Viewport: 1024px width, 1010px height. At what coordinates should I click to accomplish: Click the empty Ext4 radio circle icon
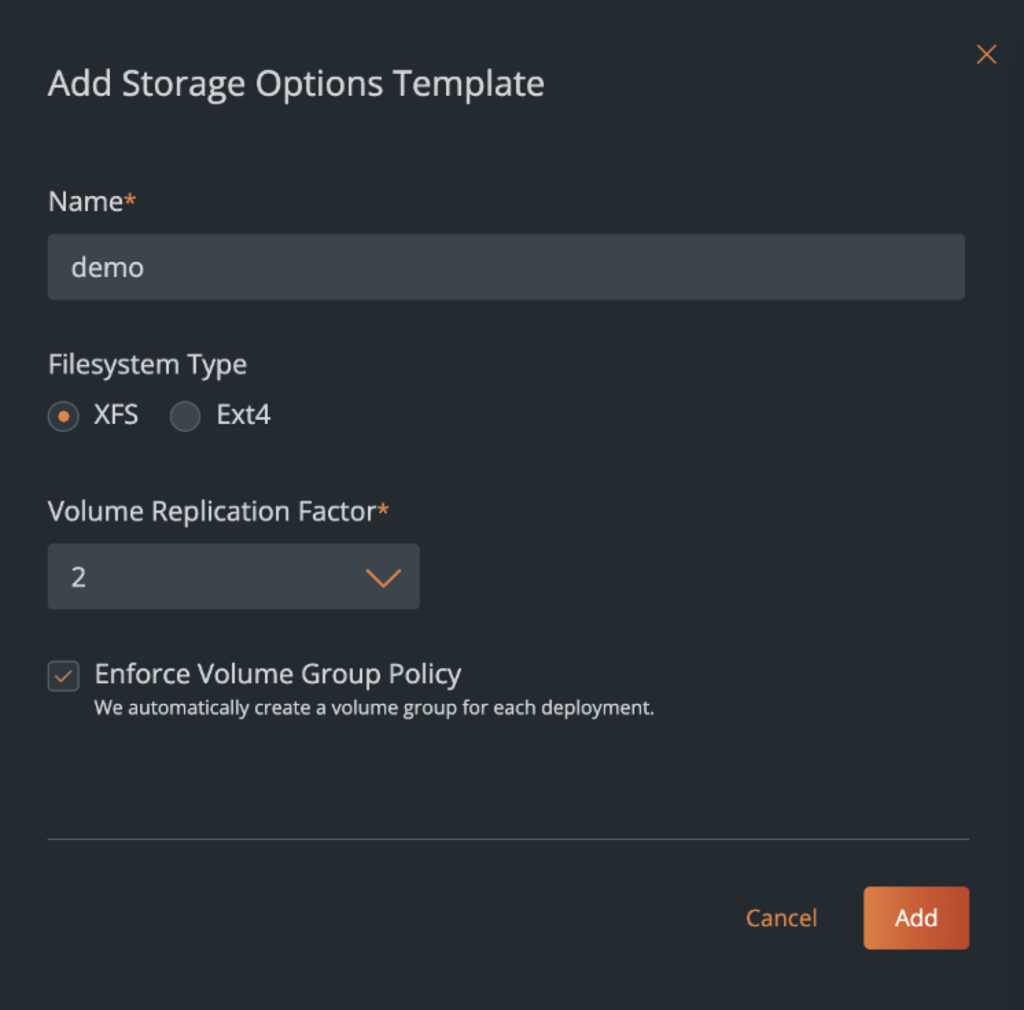[185, 416]
